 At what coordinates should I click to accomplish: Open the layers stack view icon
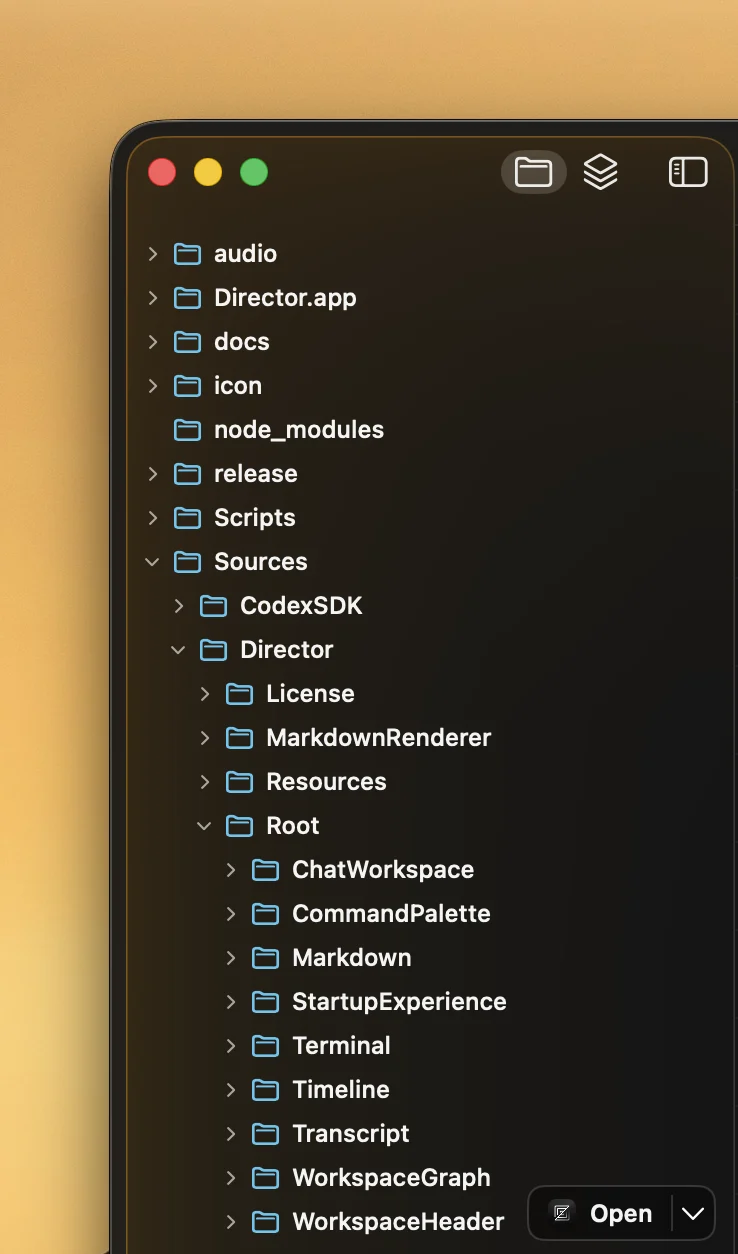(601, 173)
